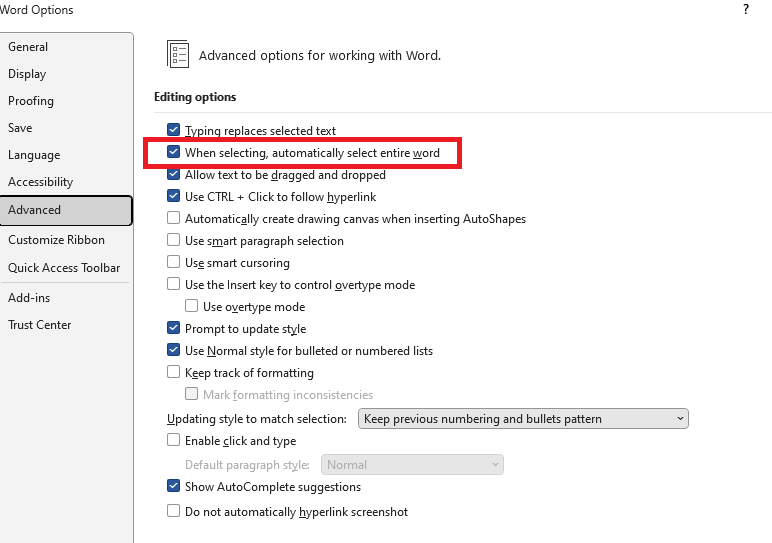Enable Use smart paragraph selection
The image size is (772, 543).
coord(174,241)
